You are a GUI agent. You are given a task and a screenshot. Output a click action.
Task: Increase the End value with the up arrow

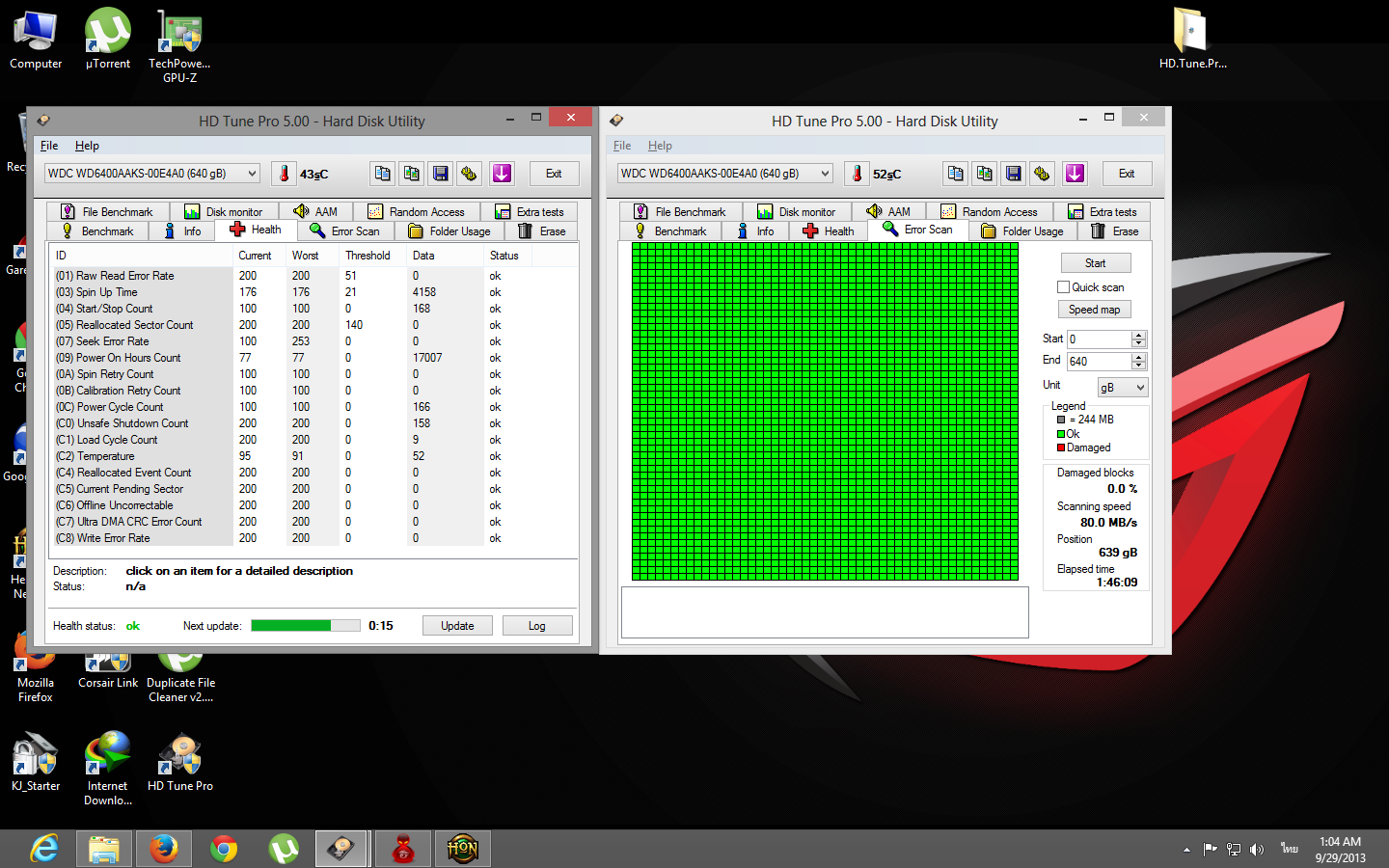1139,357
